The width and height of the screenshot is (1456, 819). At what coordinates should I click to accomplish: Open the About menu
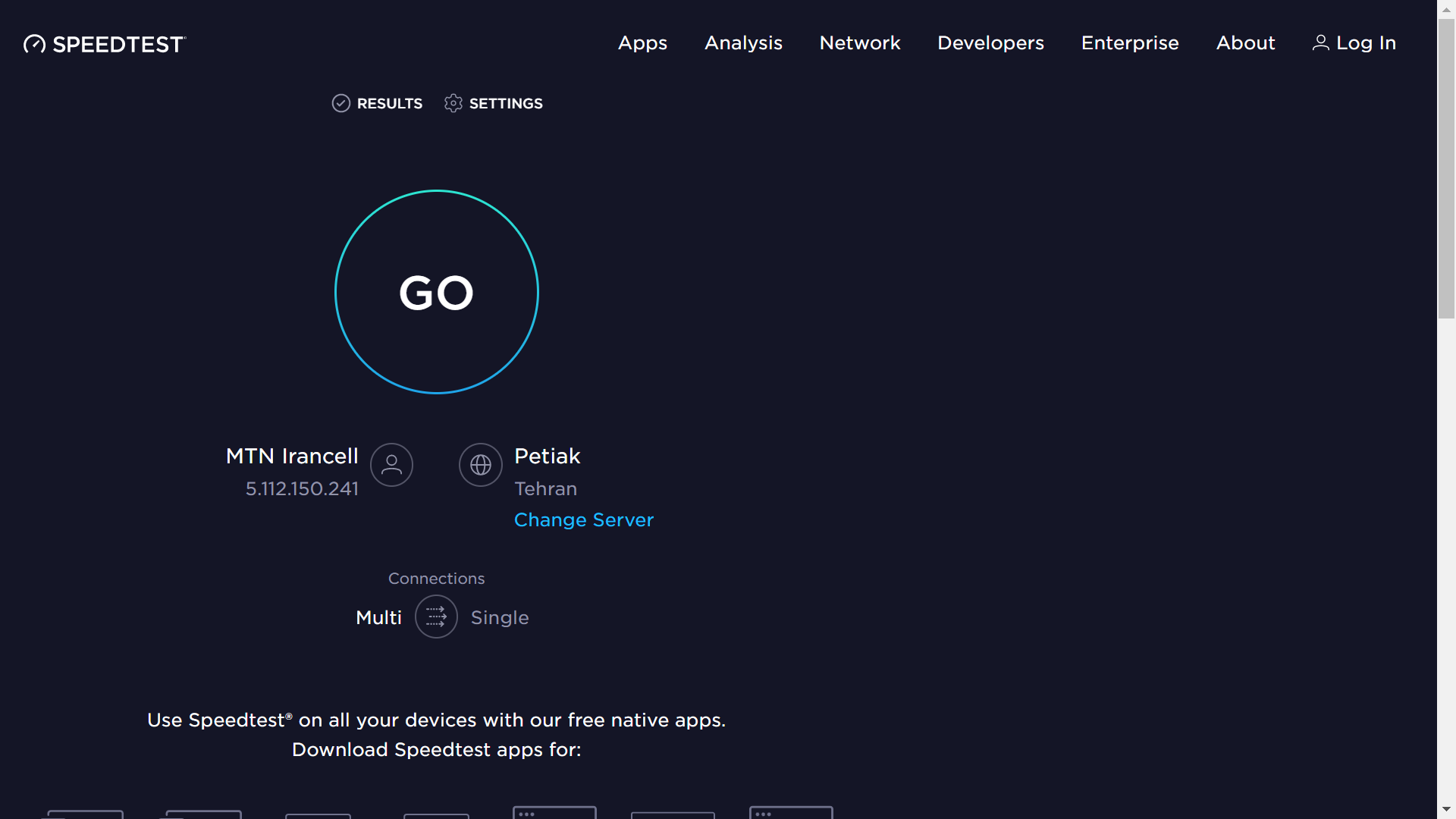pyautogui.click(x=1245, y=43)
